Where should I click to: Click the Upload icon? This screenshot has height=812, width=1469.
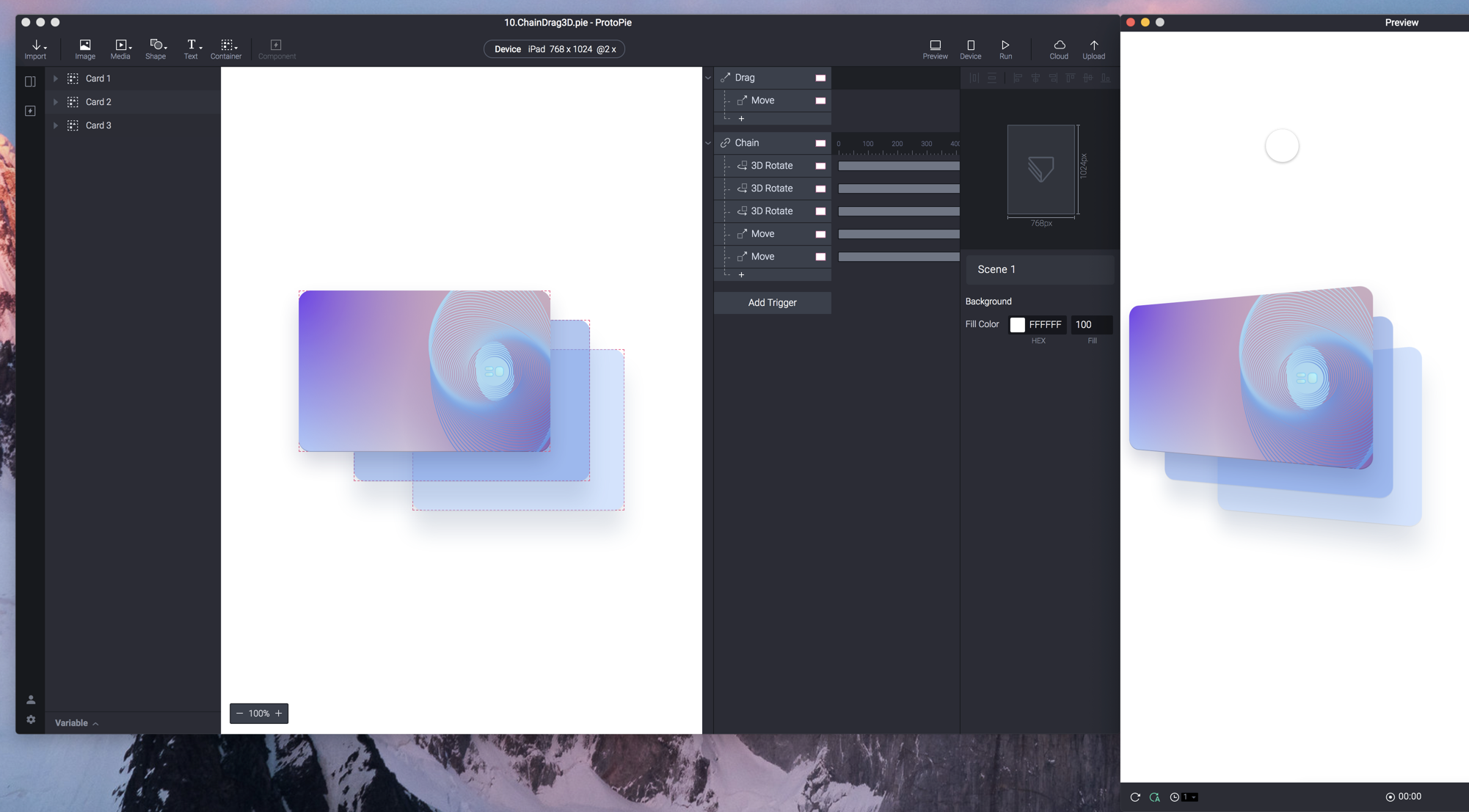[x=1093, y=48]
